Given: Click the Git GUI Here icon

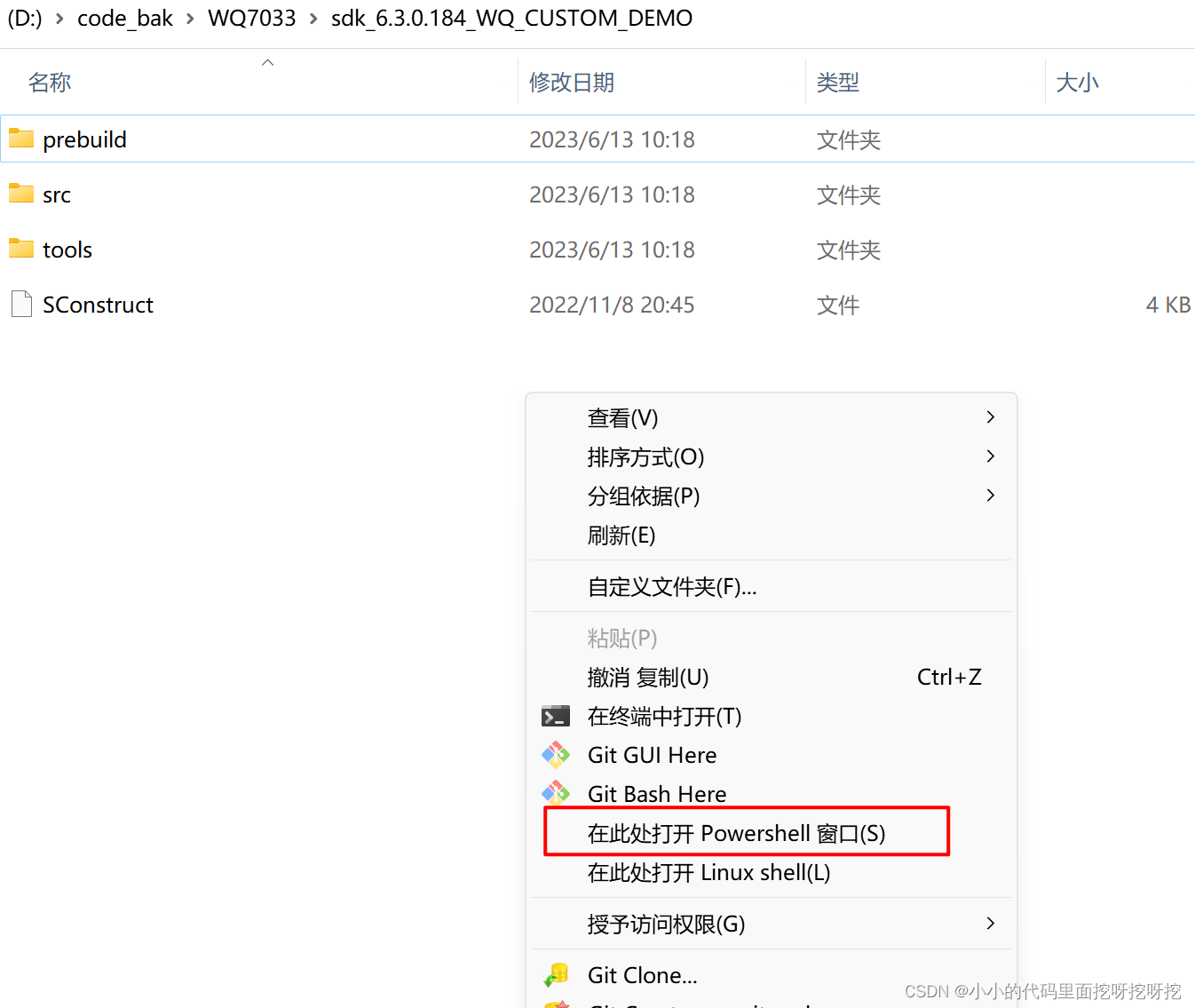Looking at the screenshot, I should (x=556, y=755).
